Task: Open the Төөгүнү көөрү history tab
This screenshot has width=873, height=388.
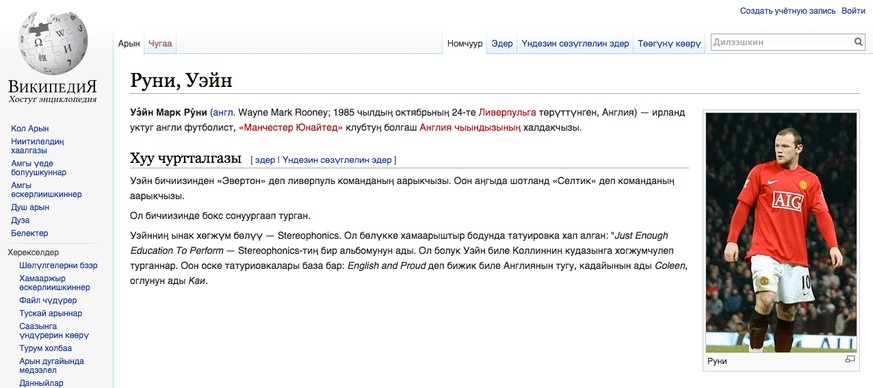Action: [x=669, y=43]
